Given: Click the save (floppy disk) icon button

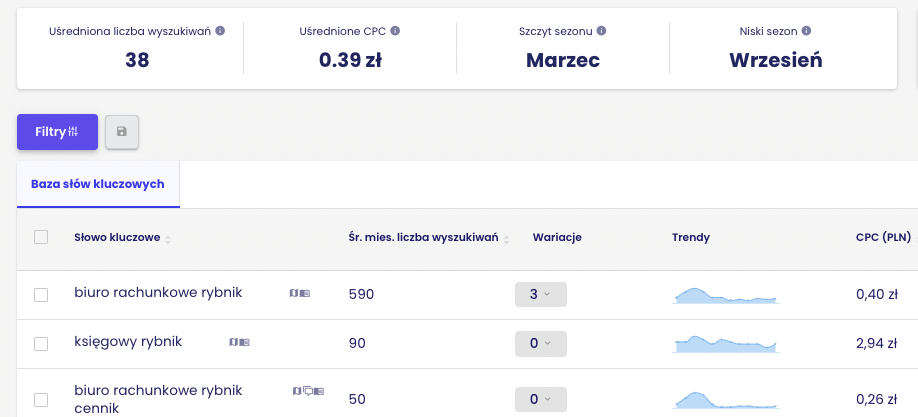Looking at the screenshot, I should (122, 132).
